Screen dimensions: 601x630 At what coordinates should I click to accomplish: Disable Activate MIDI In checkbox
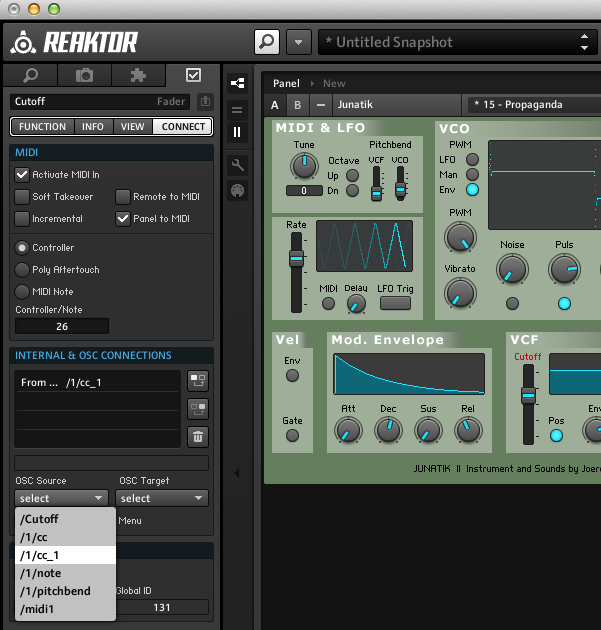pyautogui.click(x=22, y=174)
